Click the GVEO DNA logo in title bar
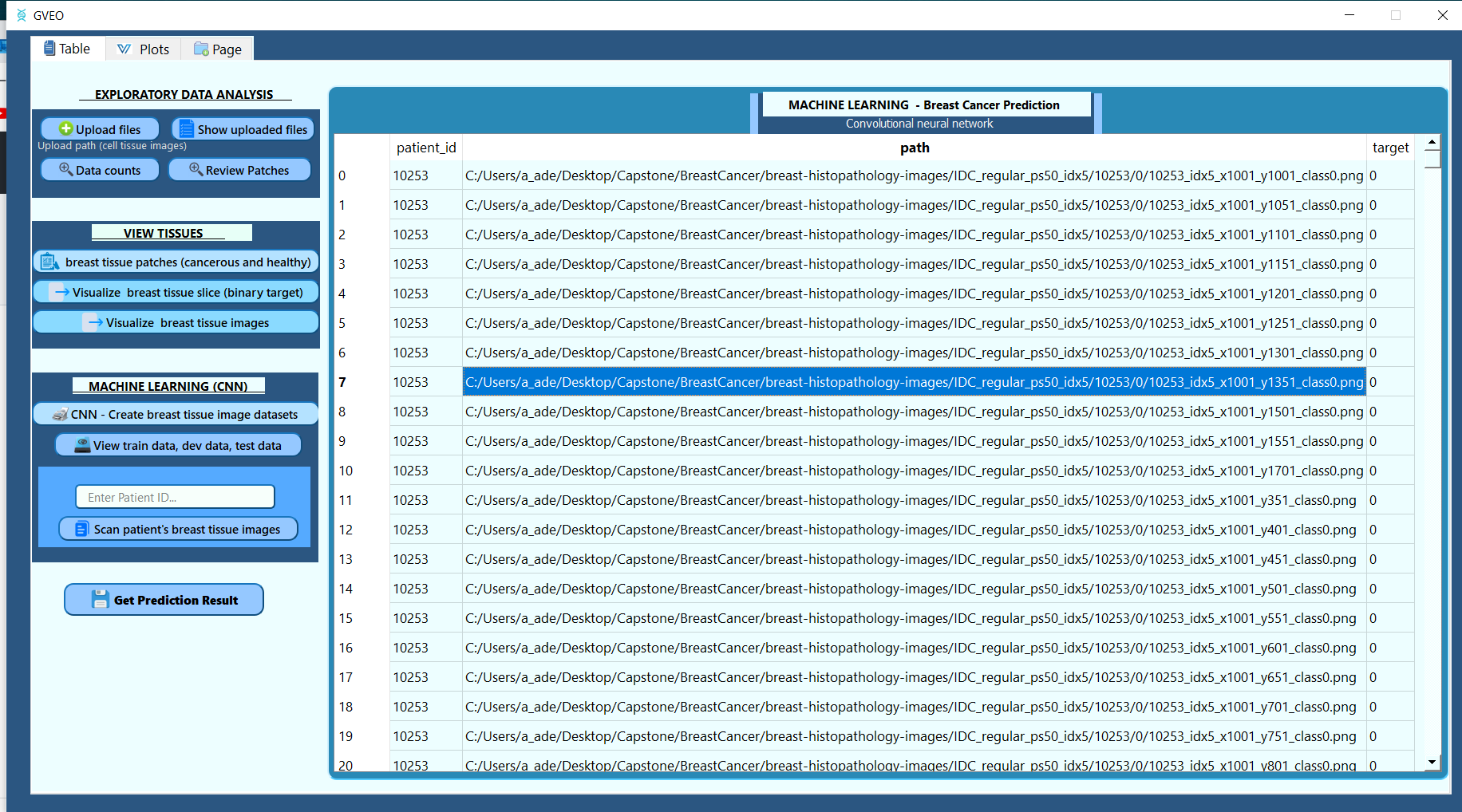1462x812 pixels. pyautogui.click(x=22, y=15)
